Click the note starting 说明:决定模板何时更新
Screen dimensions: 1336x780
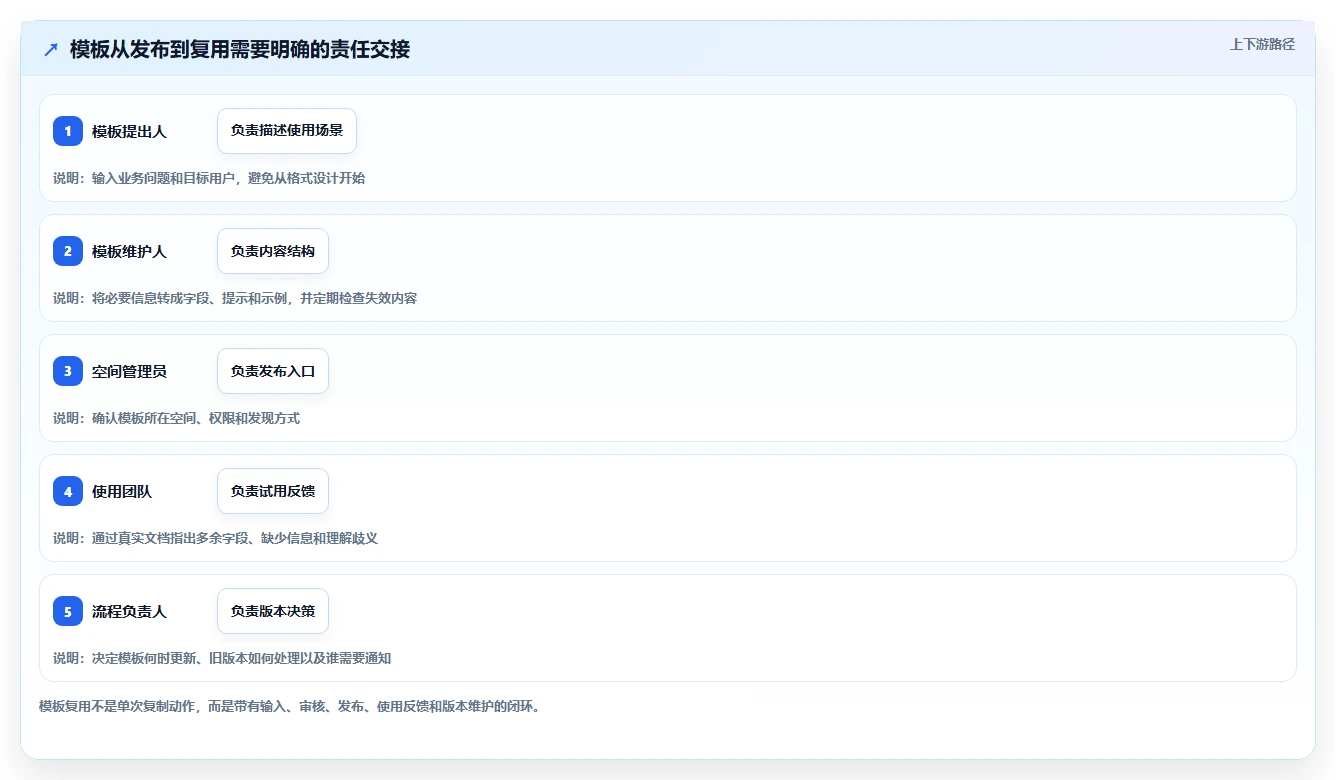222,658
